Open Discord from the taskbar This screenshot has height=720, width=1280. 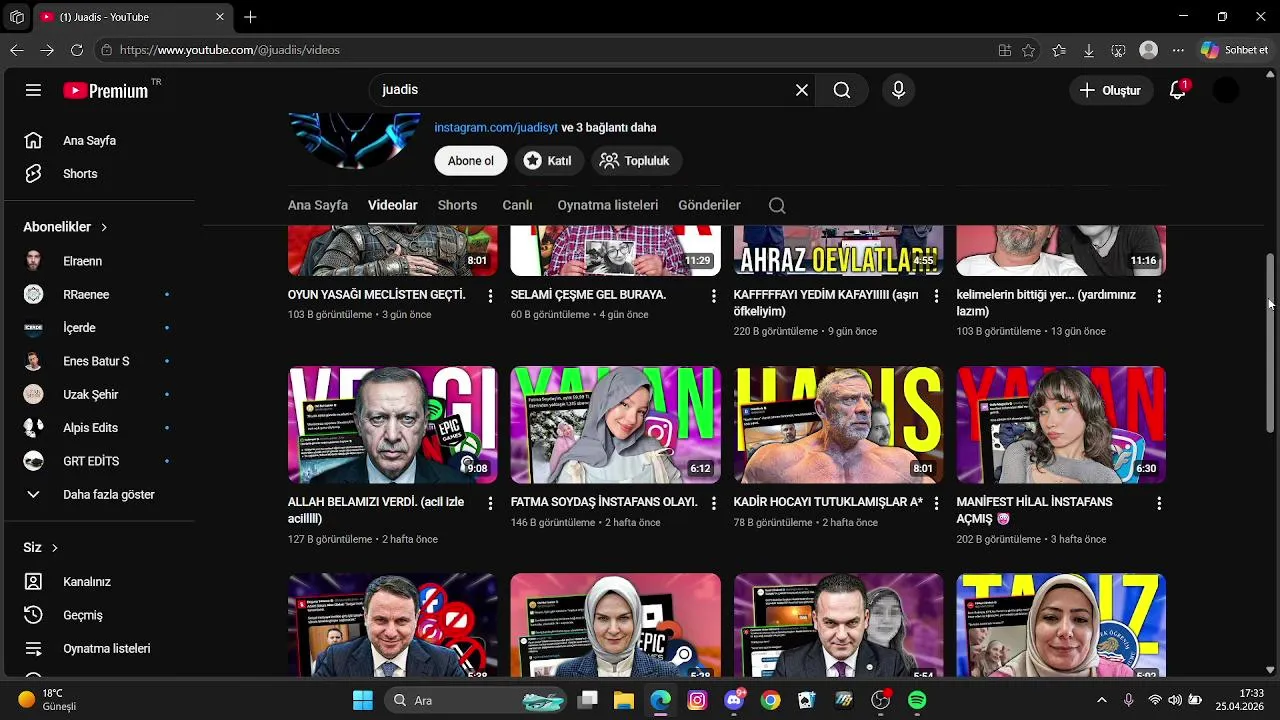point(734,700)
